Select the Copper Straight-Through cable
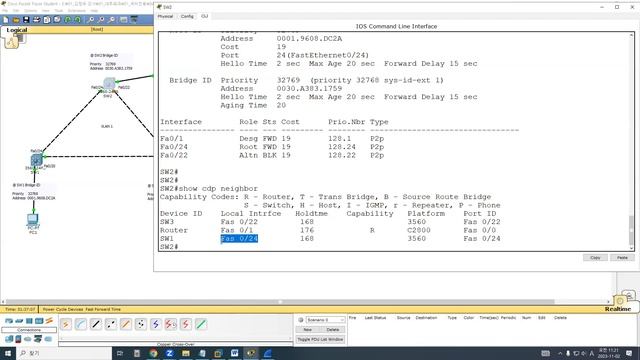The height and width of the screenshot is (360, 640). point(96,324)
